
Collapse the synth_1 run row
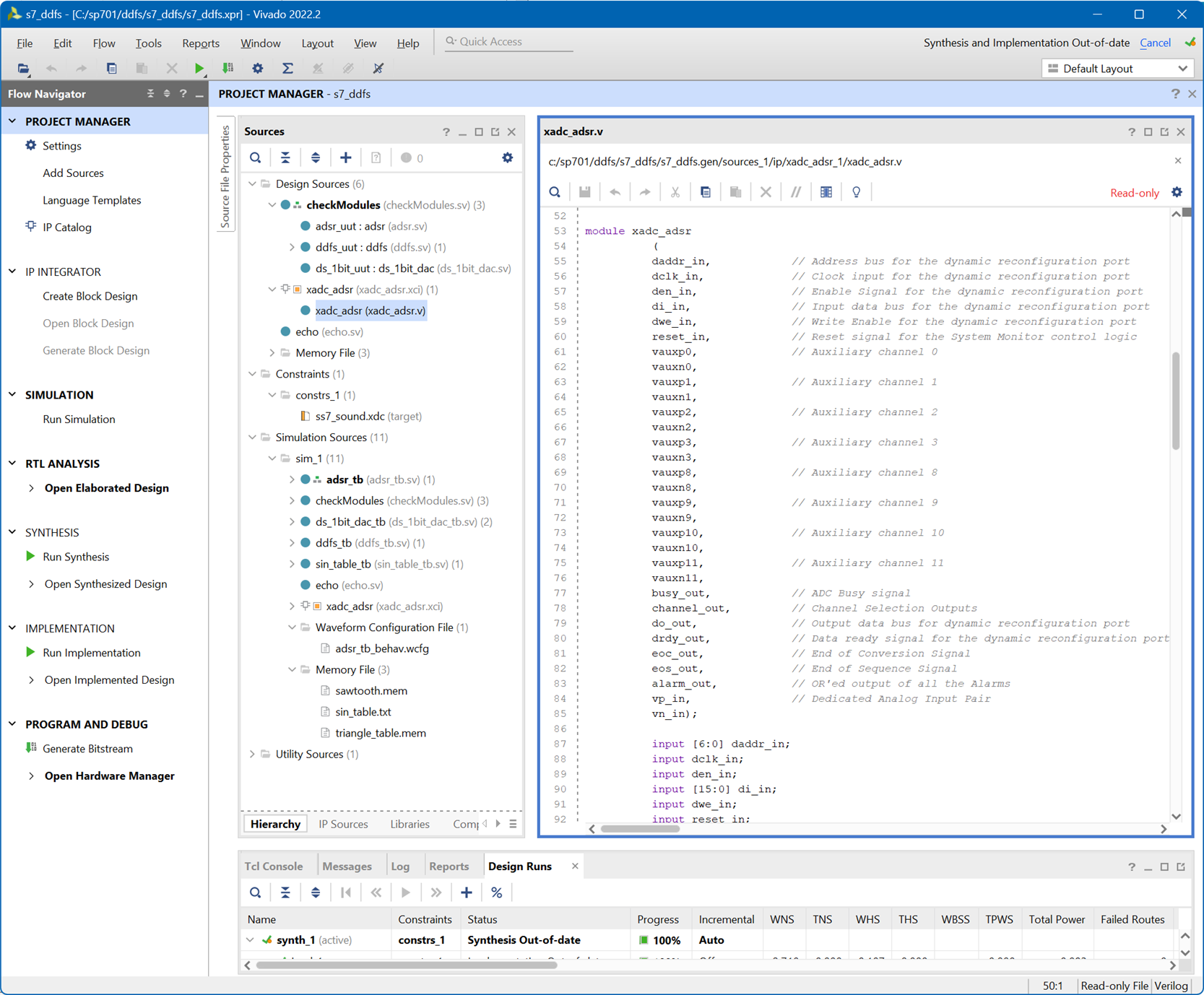[x=250, y=940]
